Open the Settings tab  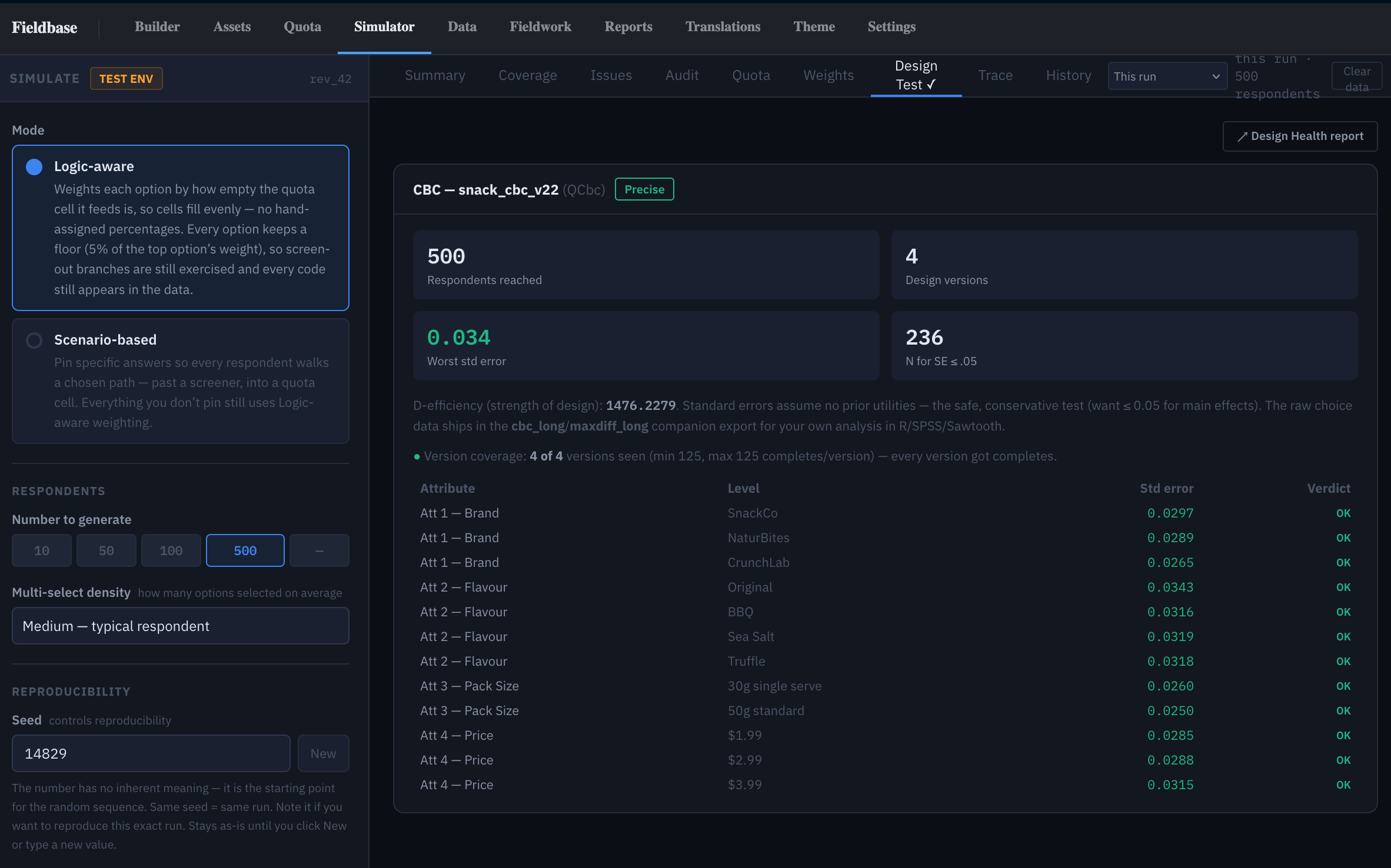891,27
